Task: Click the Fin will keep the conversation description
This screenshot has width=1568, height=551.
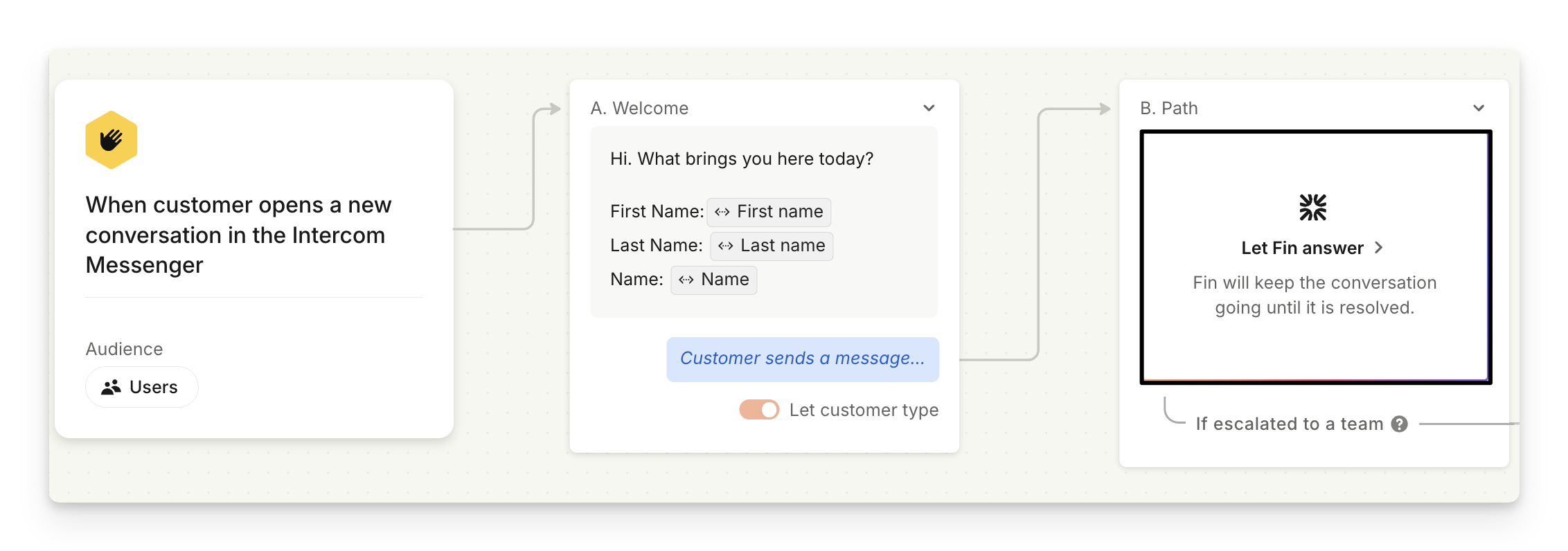Action: point(1315,295)
